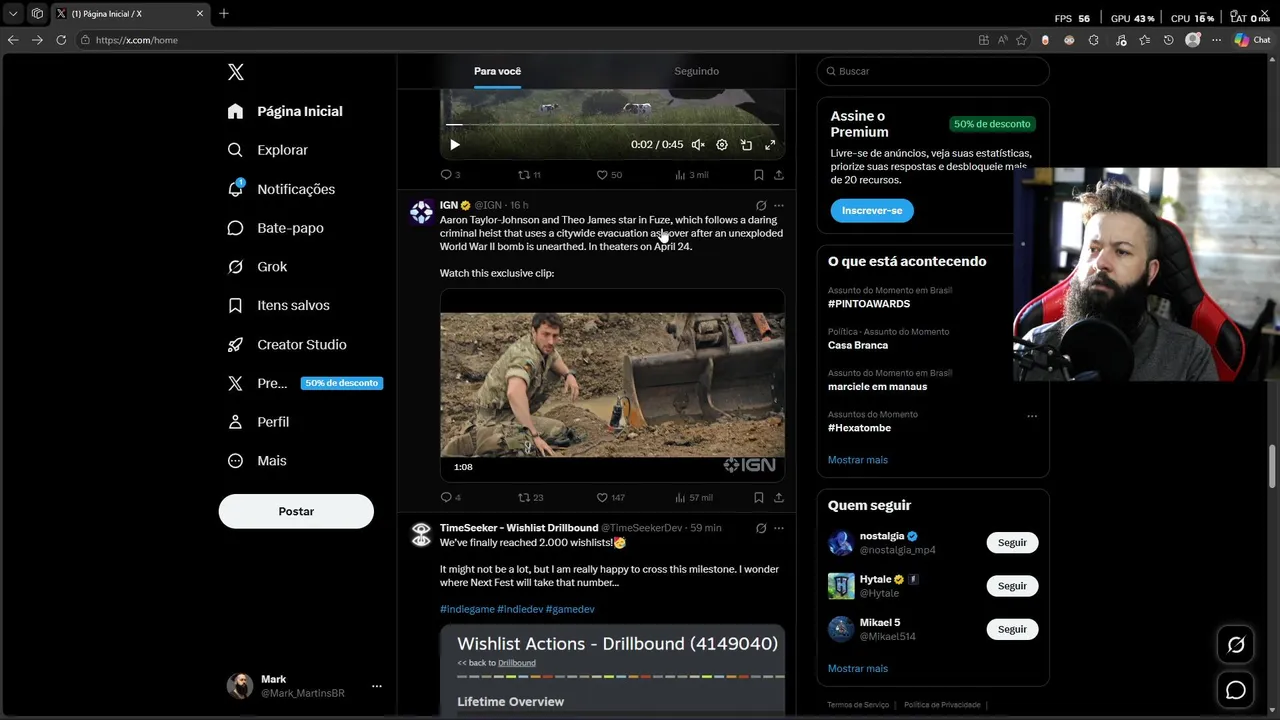Open more options on IGN post
The image size is (1280, 720).
[x=779, y=206]
